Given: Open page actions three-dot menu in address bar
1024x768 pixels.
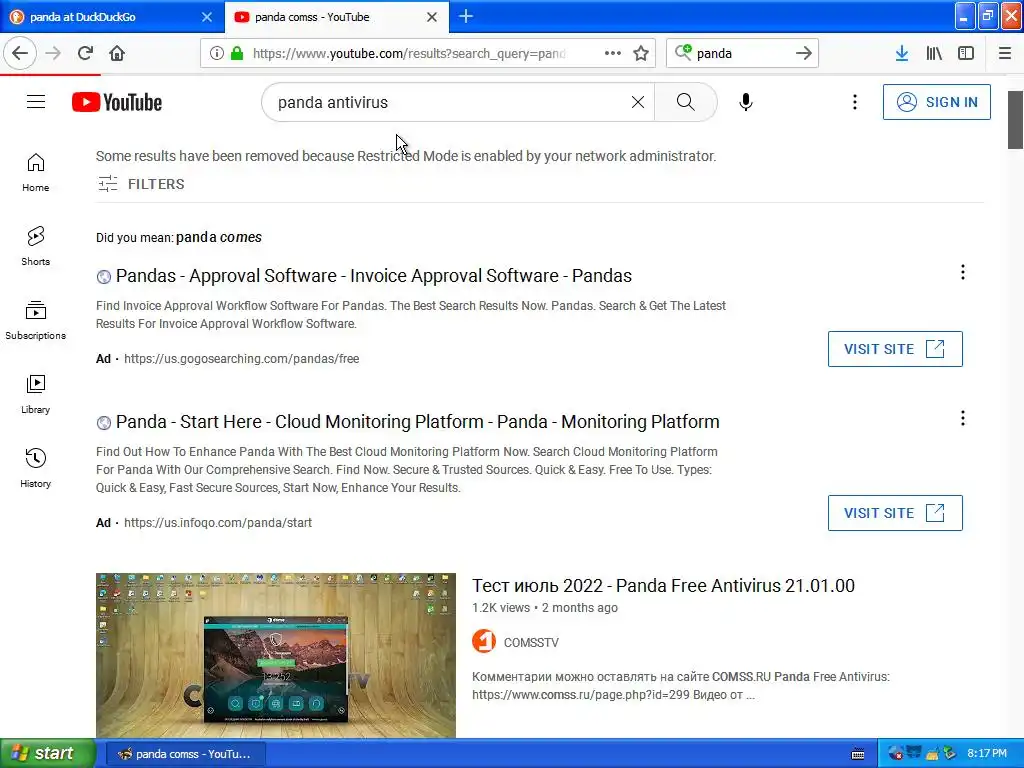Looking at the screenshot, I should tap(613, 53).
